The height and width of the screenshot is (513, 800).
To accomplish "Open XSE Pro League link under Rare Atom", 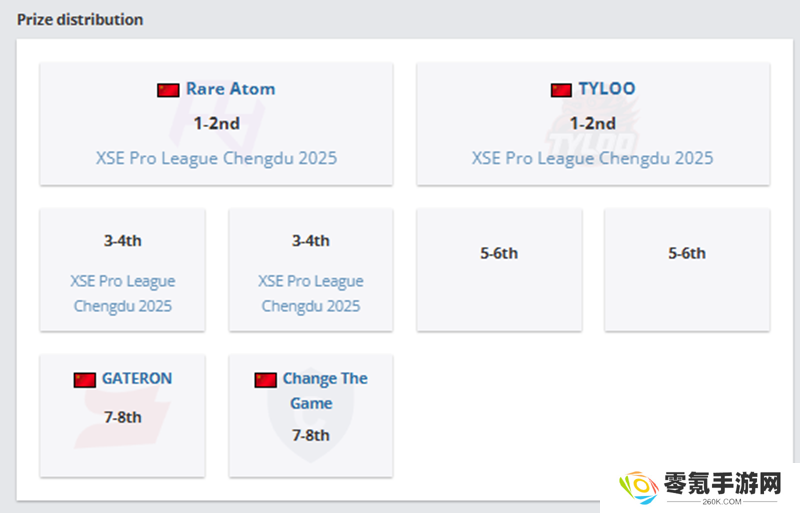I will pyautogui.click(x=216, y=158).
